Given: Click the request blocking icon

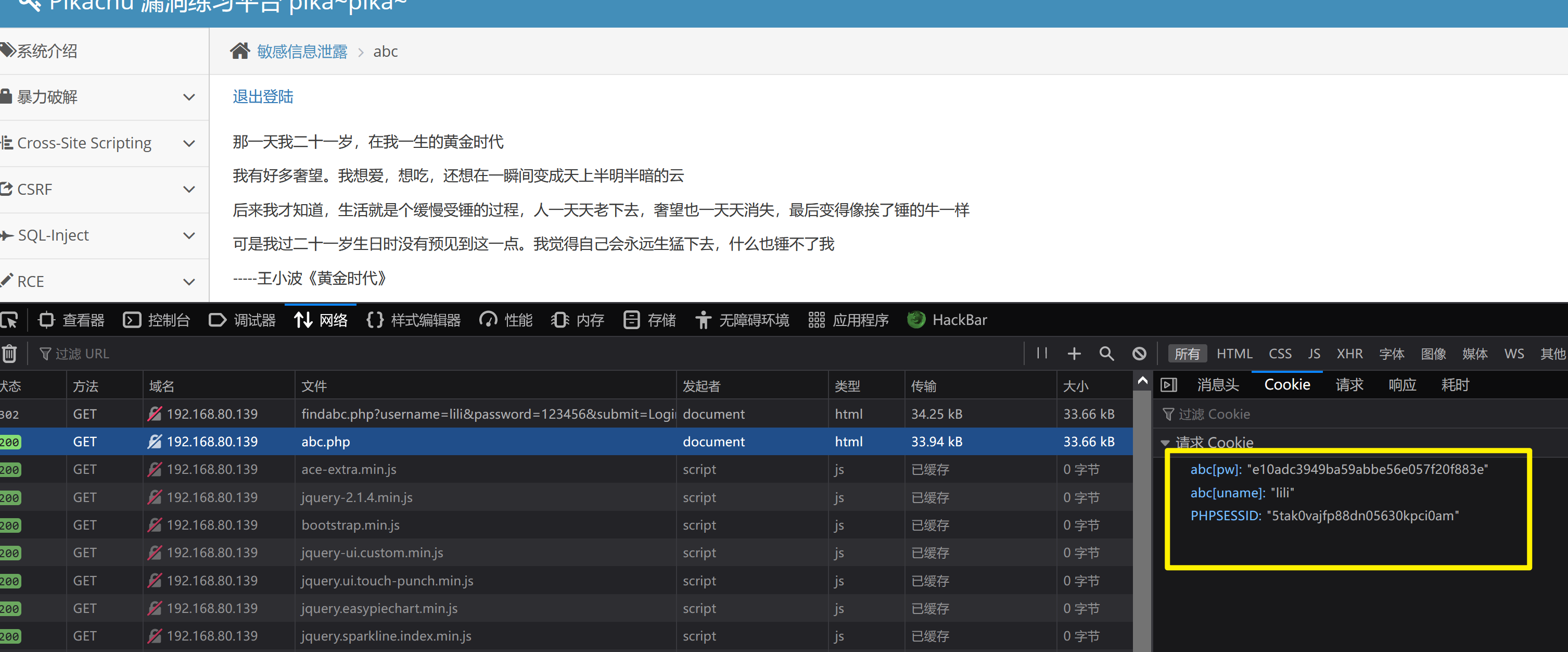Looking at the screenshot, I should point(1140,354).
